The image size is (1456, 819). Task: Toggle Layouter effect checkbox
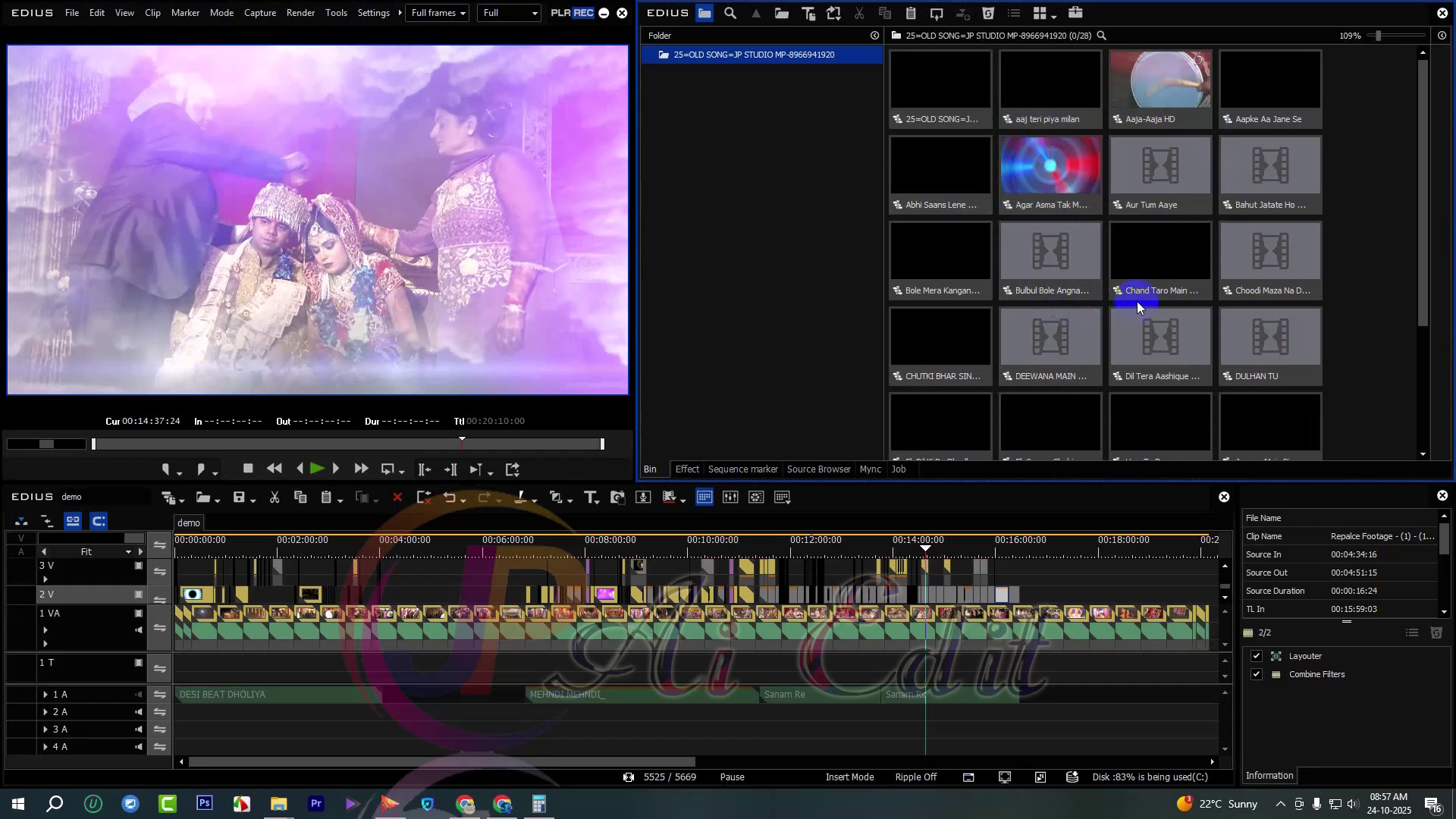[1257, 656]
